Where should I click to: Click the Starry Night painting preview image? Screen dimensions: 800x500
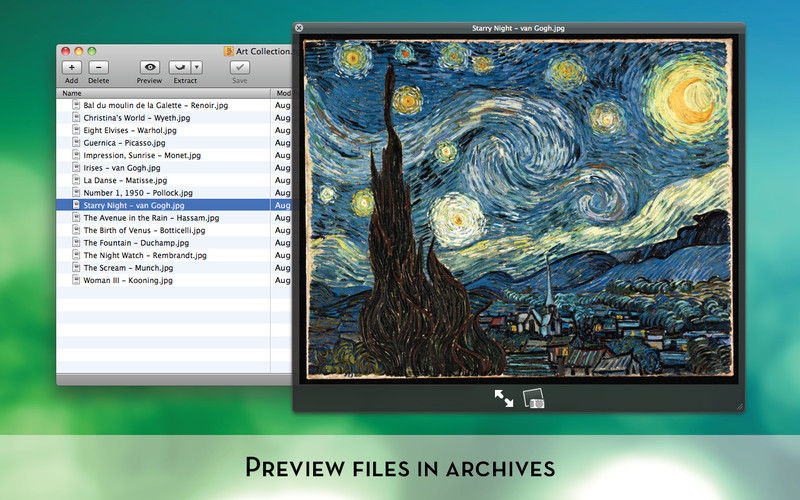click(x=518, y=209)
